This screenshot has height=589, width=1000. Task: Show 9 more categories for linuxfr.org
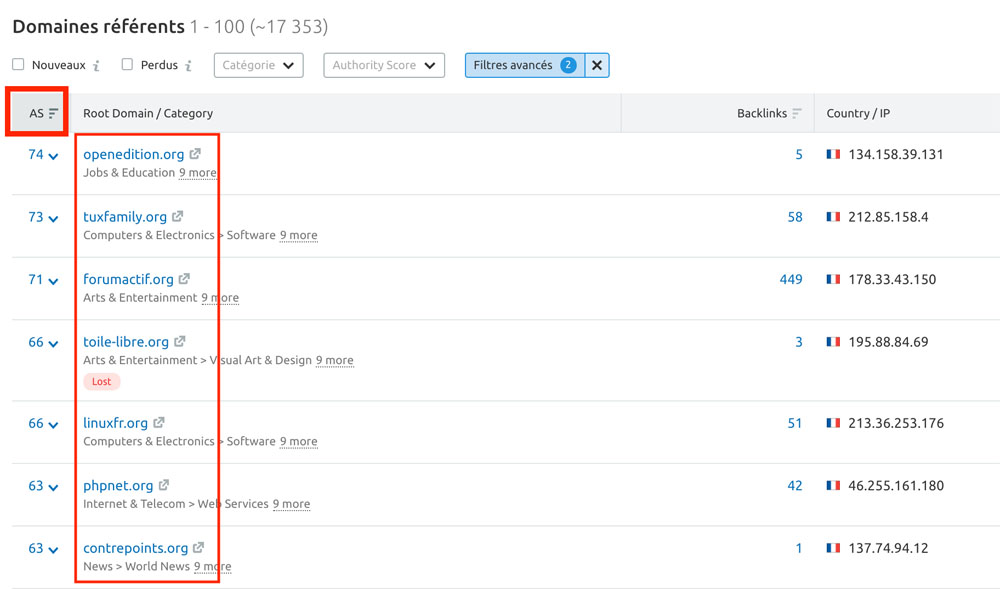(298, 441)
